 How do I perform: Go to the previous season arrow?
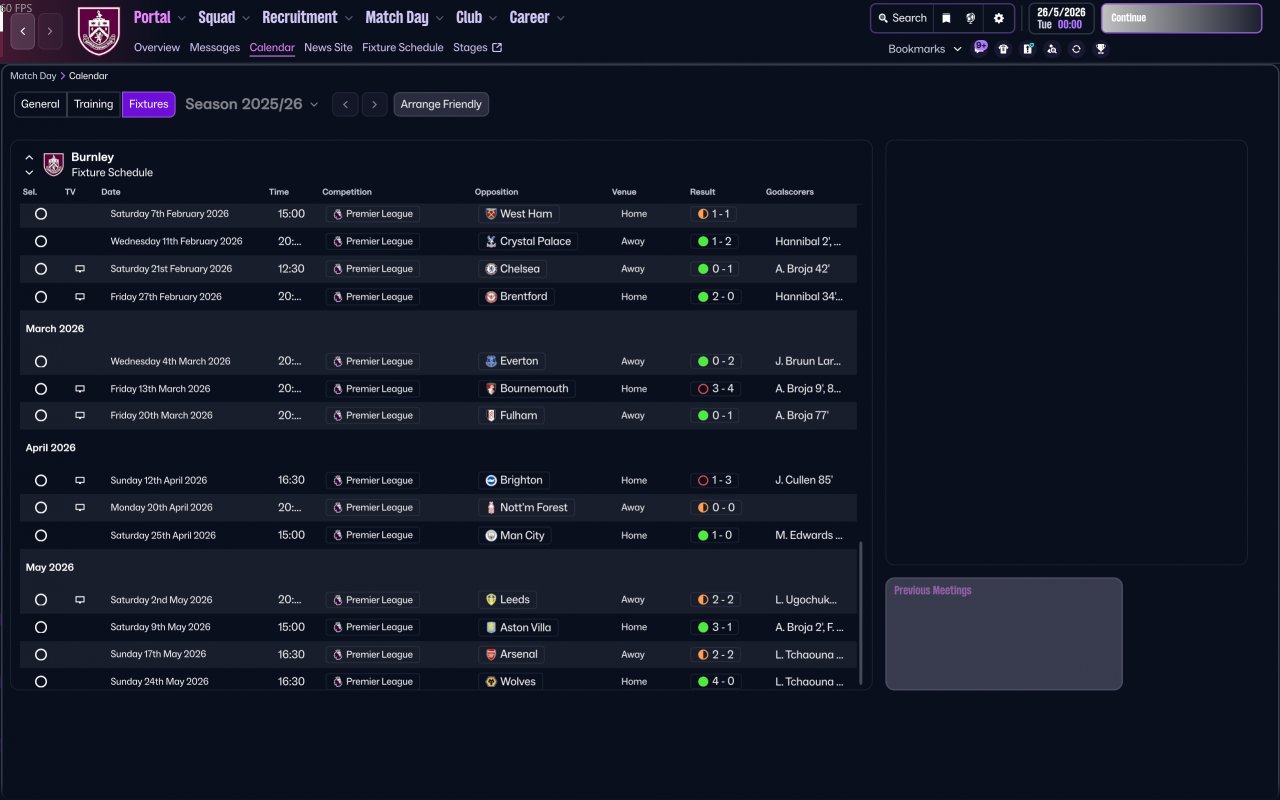(x=345, y=104)
